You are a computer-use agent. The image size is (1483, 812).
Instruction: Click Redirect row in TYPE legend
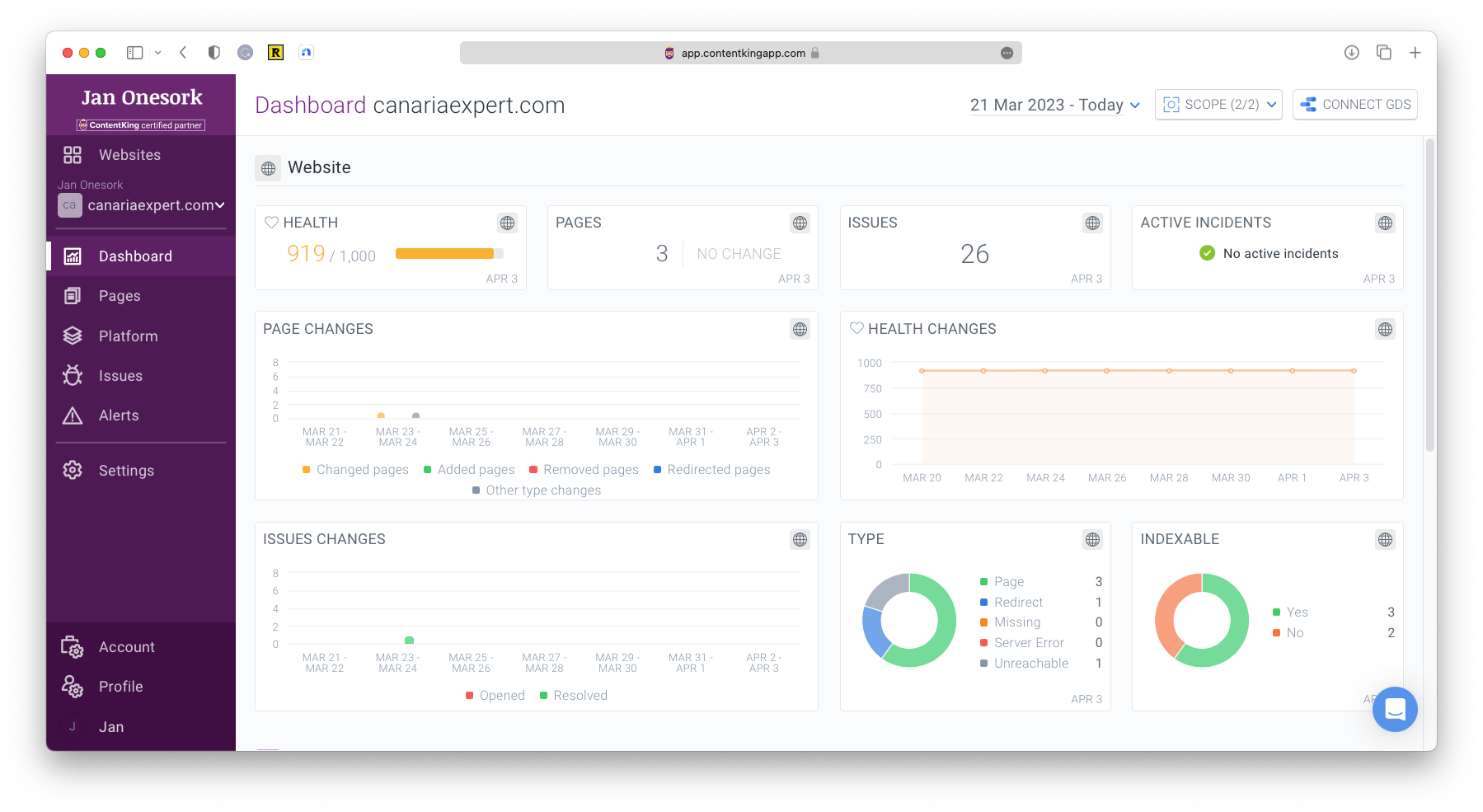(x=1040, y=602)
